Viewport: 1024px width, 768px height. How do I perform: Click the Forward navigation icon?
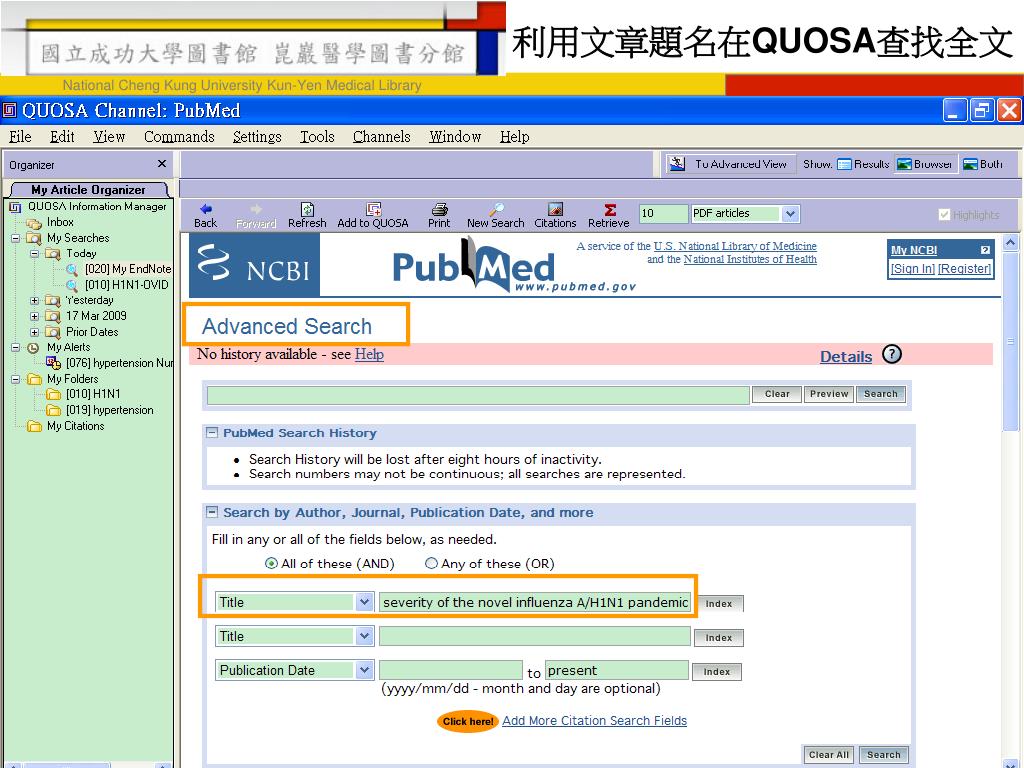(256, 209)
